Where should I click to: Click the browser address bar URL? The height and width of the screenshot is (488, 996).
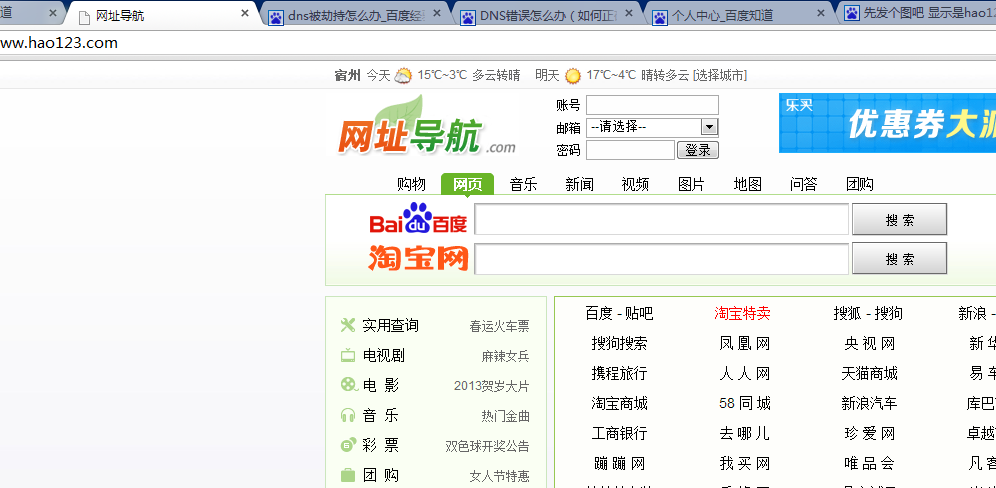[59, 43]
